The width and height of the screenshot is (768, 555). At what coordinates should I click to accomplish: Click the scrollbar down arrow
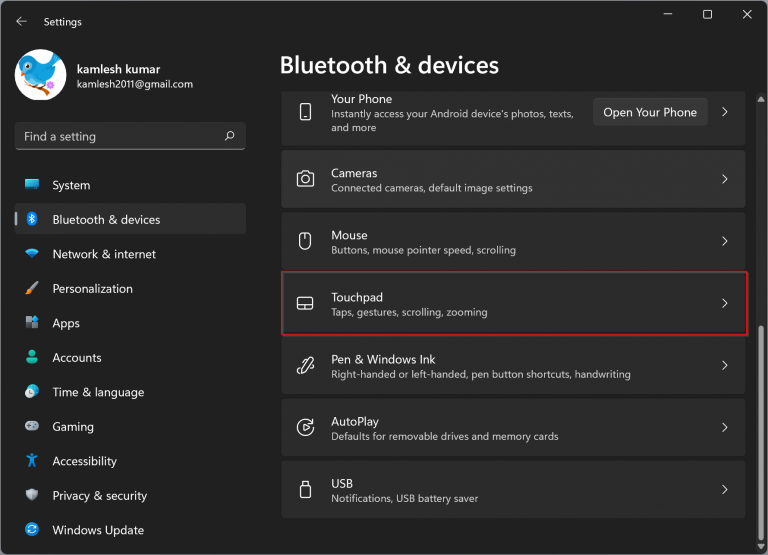click(761, 546)
